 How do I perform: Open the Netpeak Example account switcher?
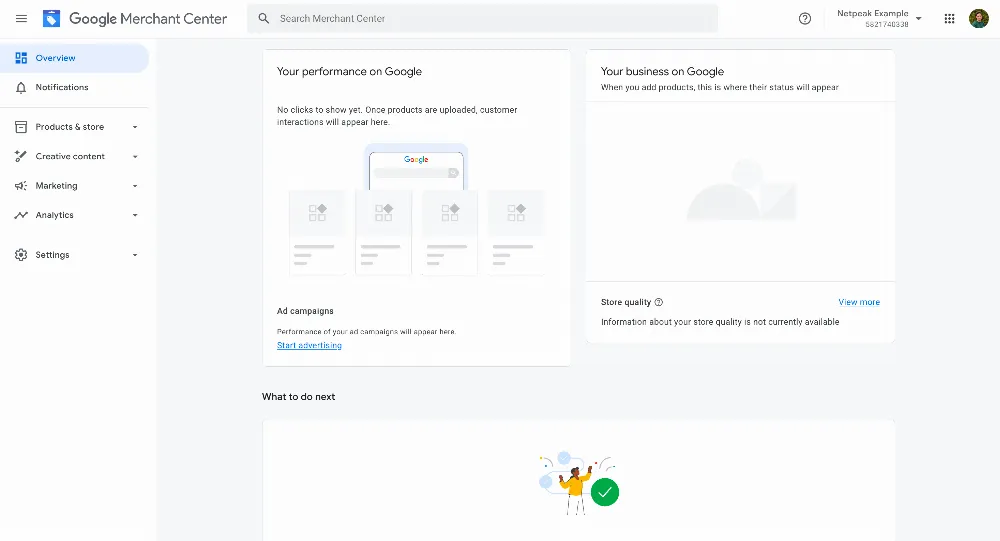(x=879, y=19)
